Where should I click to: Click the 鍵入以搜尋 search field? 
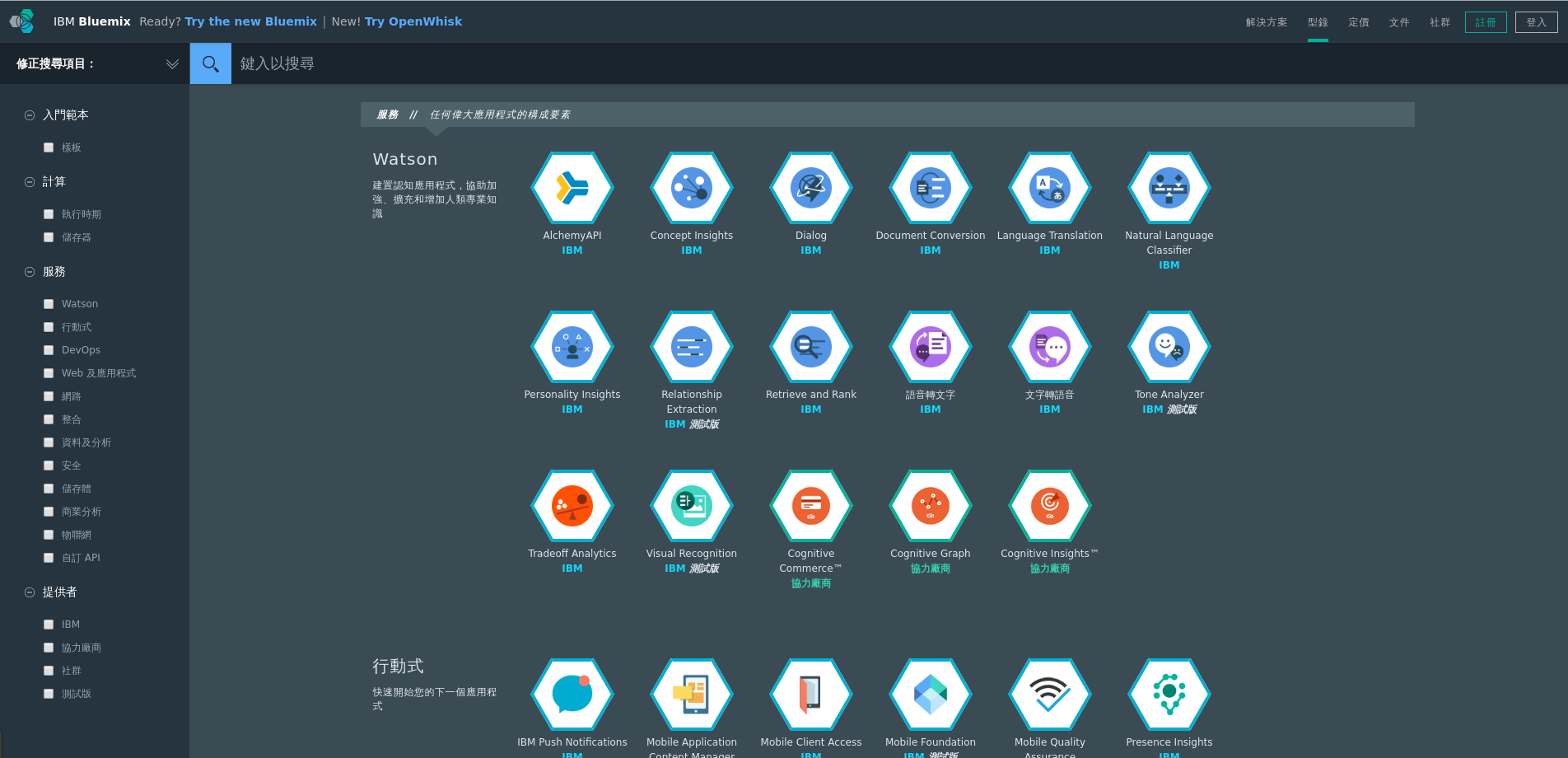click(x=899, y=63)
